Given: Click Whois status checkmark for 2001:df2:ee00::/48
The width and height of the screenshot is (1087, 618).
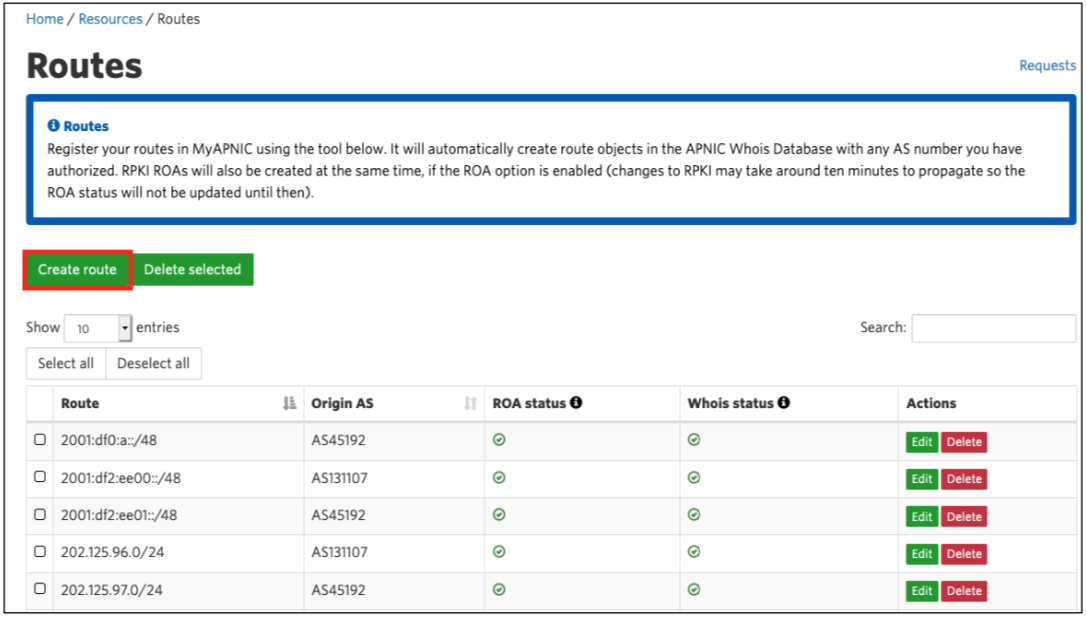Looking at the screenshot, I should coord(694,477).
